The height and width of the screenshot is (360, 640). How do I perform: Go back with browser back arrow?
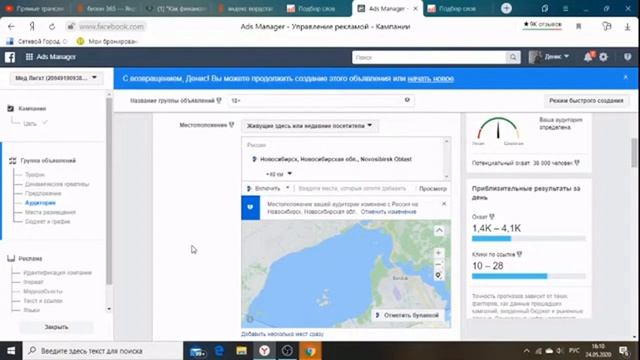[11, 27]
